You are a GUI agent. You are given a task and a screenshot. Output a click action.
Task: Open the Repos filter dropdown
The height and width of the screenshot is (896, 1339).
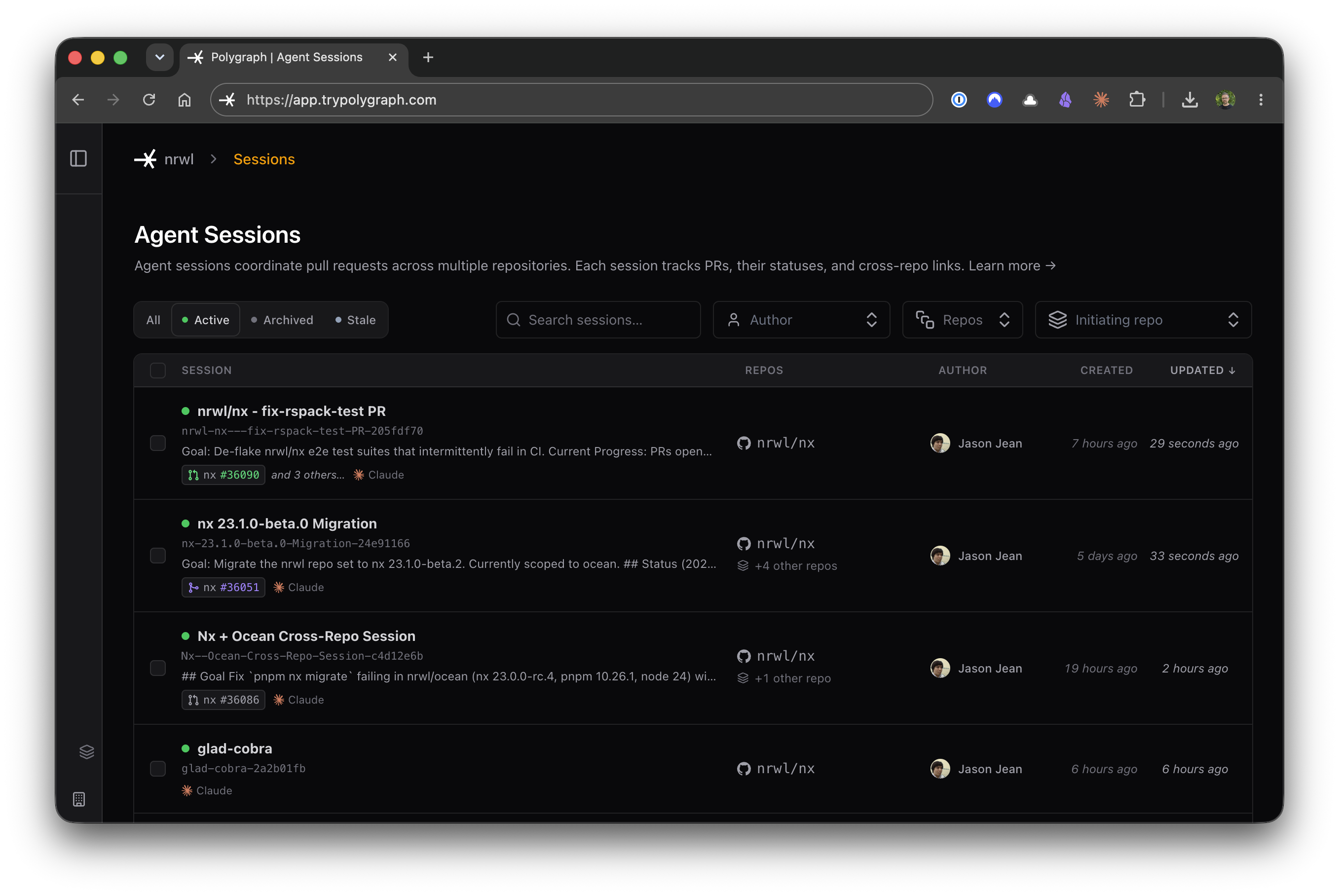pos(962,320)
